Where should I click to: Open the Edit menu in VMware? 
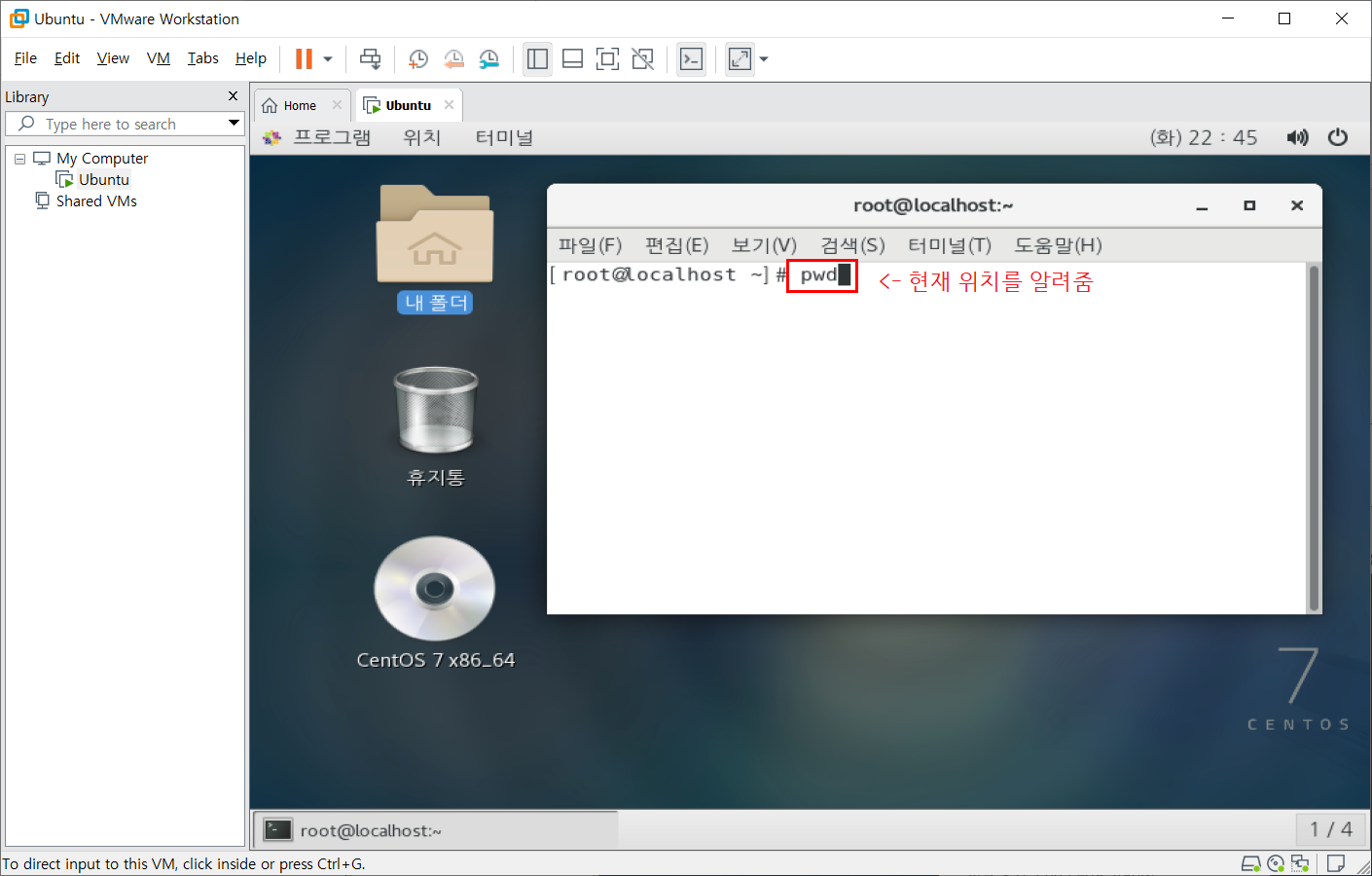point(67,58)
